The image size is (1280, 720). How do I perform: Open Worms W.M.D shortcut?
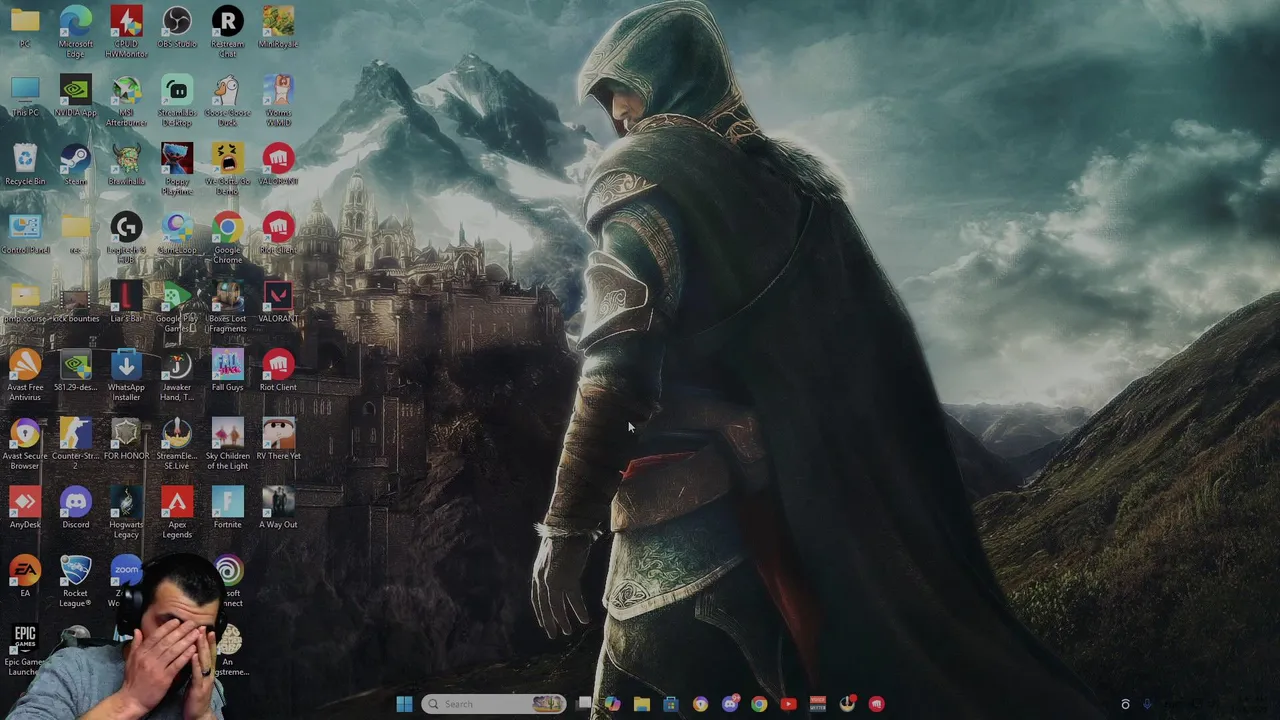tap(278, 100)
